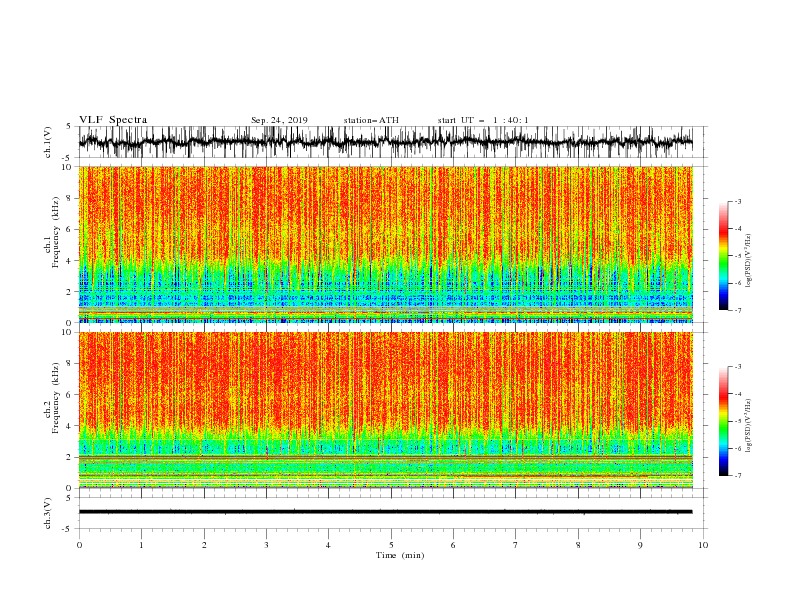This screenshot has height=612, width=792.
Task: Click the ch.1 spectrogram panel
Action: tap(385, 244)
